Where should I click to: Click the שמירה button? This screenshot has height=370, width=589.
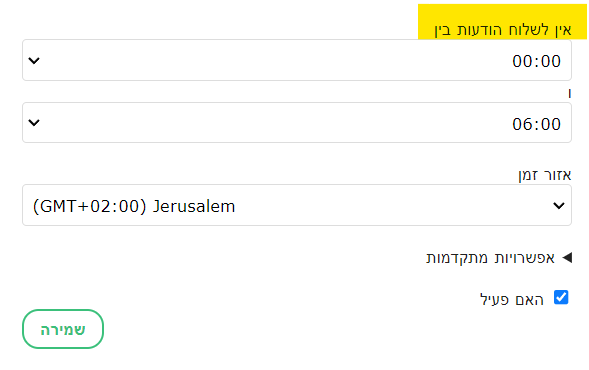click(63, 329)
